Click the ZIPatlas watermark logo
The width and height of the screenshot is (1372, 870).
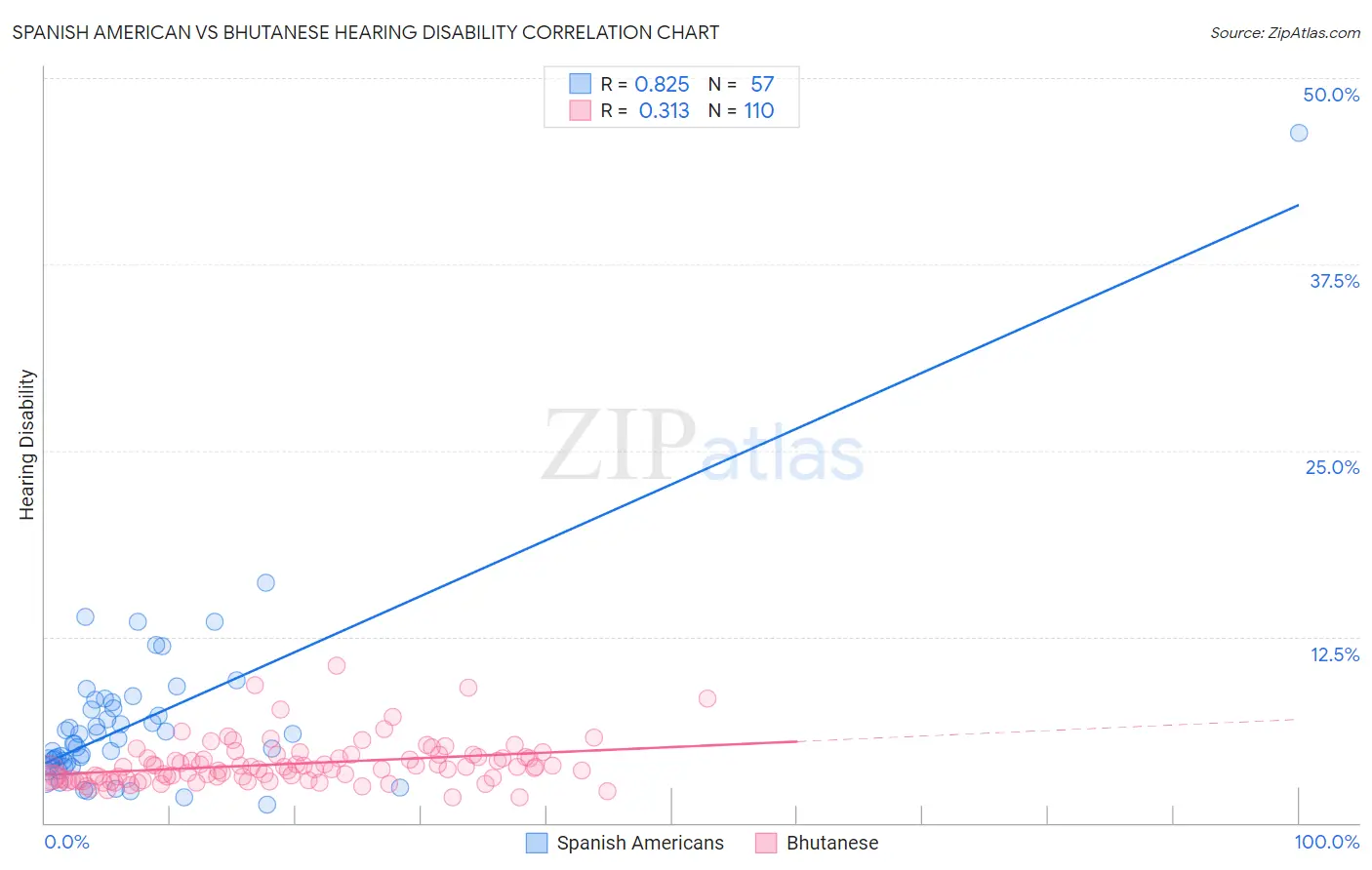point(703,446)
